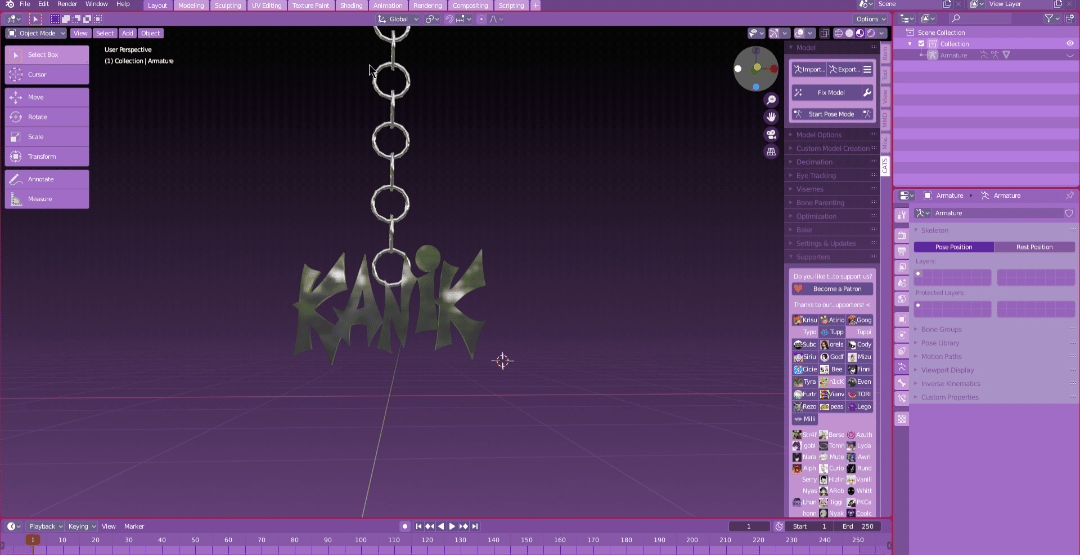Select the Cursor tool in the toolbar

point(47,74)
